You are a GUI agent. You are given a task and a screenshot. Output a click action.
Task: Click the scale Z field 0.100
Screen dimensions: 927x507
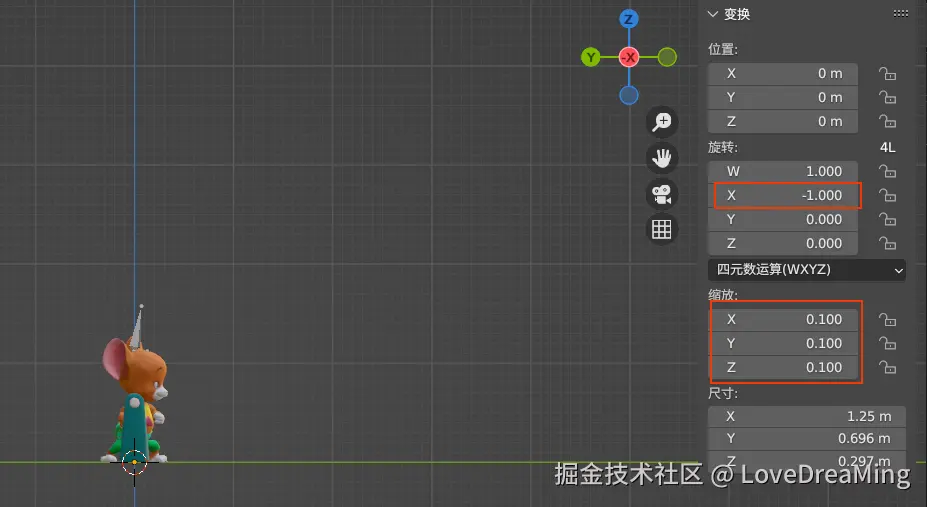tap(783, 368)
